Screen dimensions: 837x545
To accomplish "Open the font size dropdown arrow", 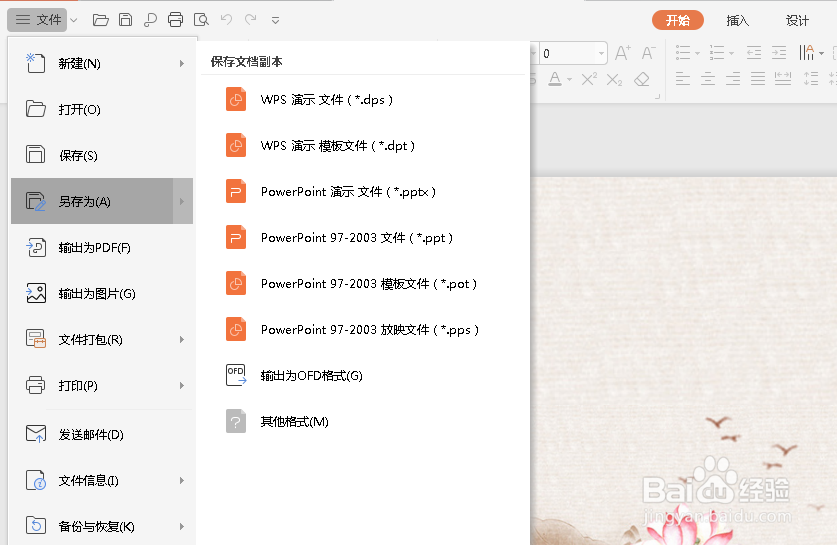I will pos(602,53).
